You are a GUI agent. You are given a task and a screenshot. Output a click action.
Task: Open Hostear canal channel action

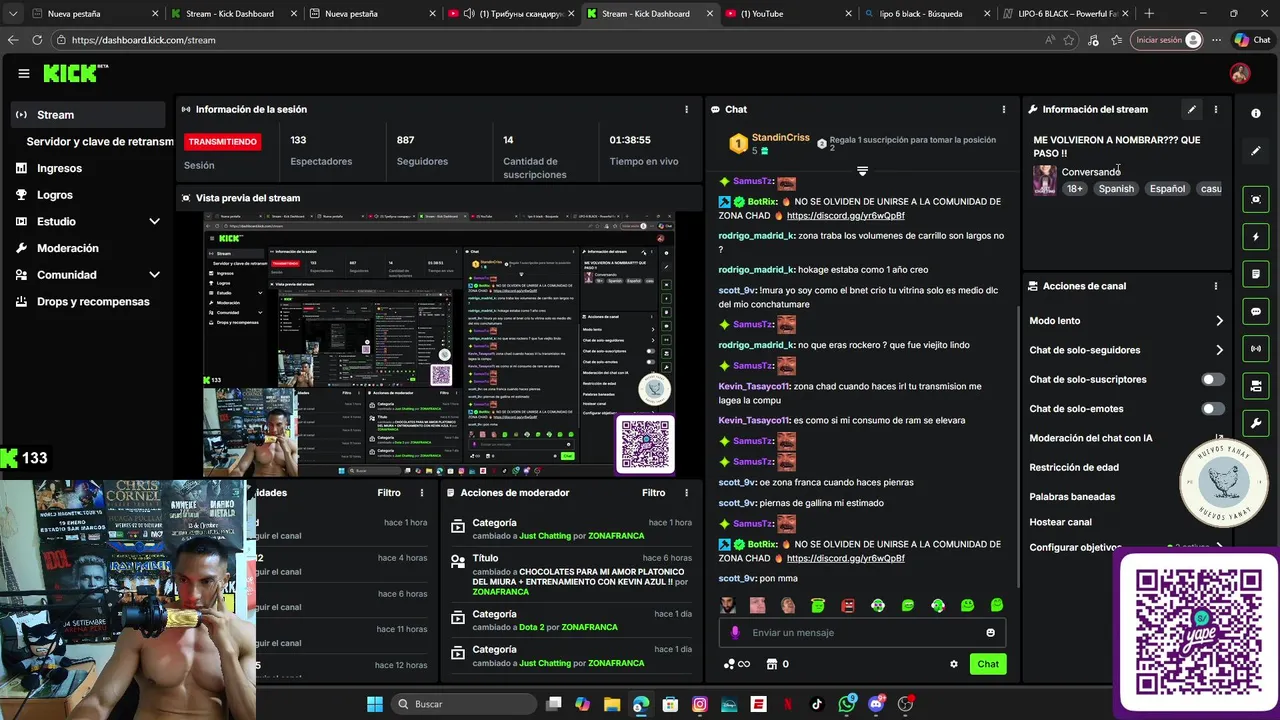click(x=1060, y=522)
